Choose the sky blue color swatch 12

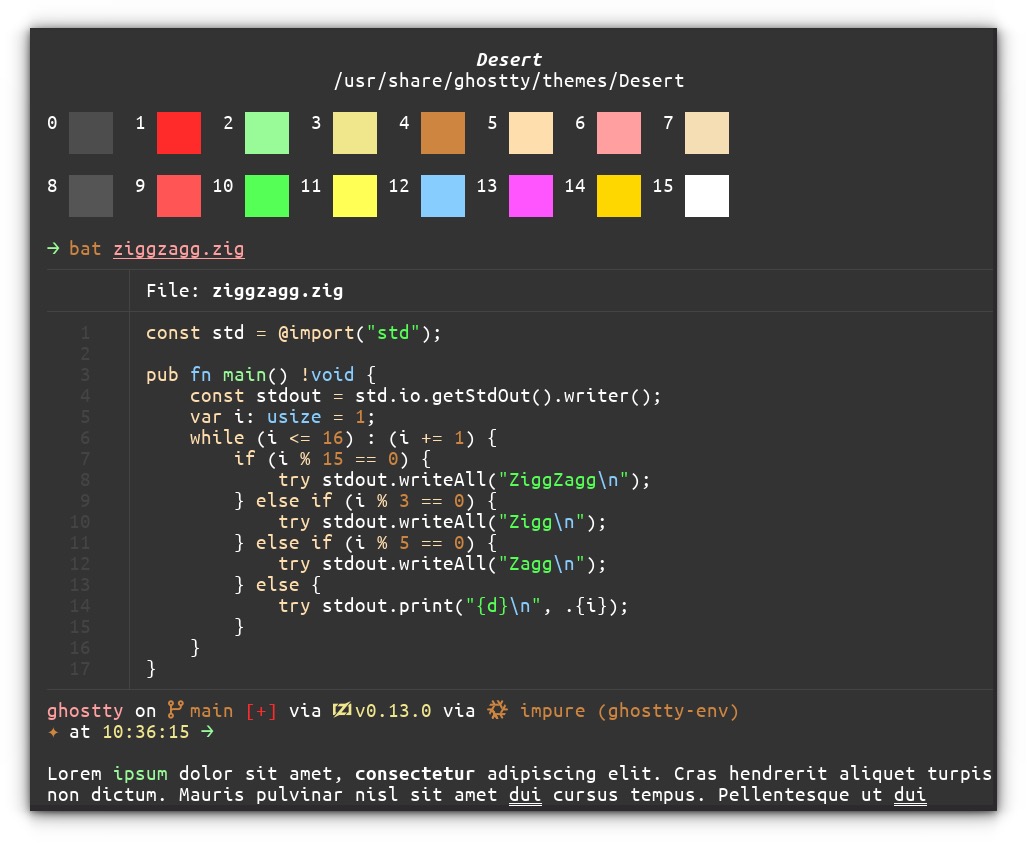coord(443,196)
